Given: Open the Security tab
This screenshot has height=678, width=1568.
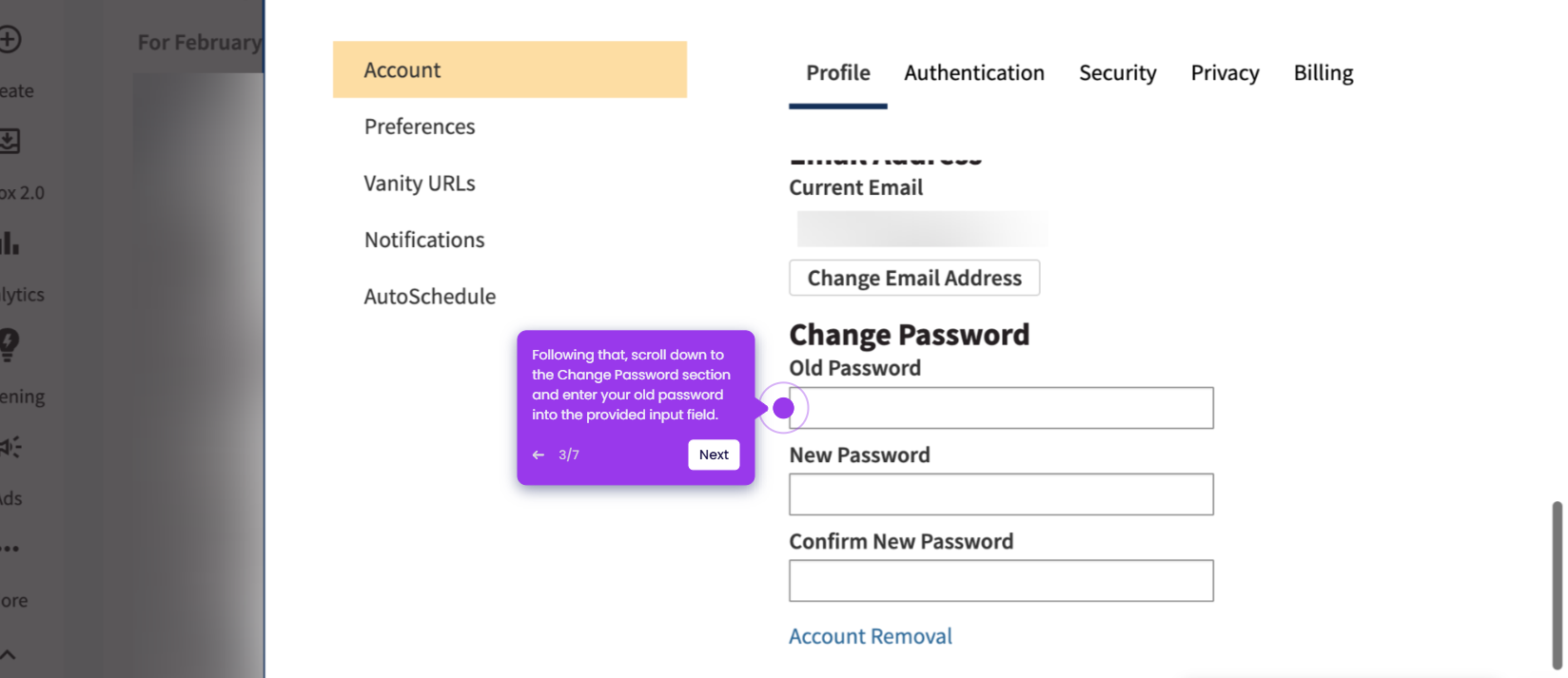Looking at the screenshot, I should click(1118, 73).
